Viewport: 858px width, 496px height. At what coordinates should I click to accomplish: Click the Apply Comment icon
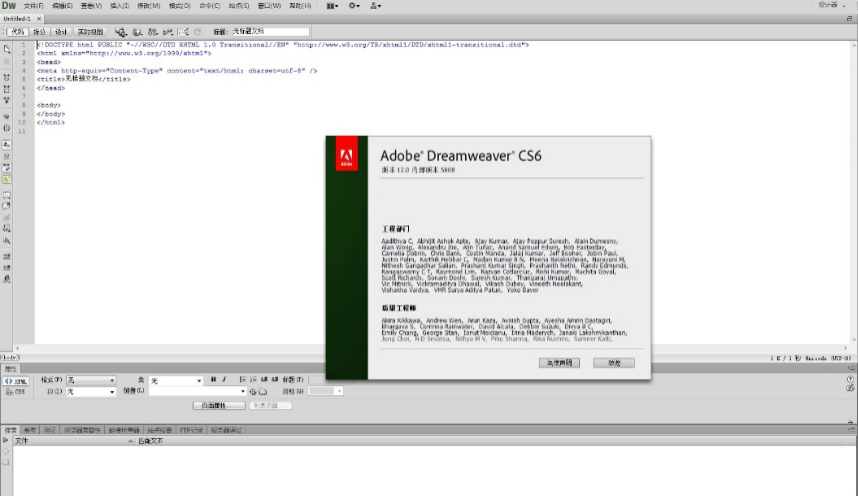click(x=7, y=195)
